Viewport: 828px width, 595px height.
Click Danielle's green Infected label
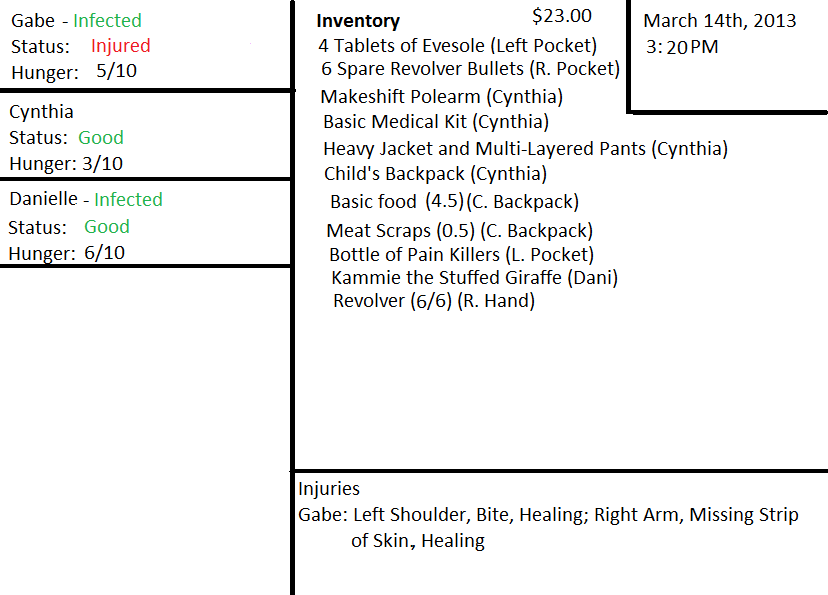click(x=128, y=199)
